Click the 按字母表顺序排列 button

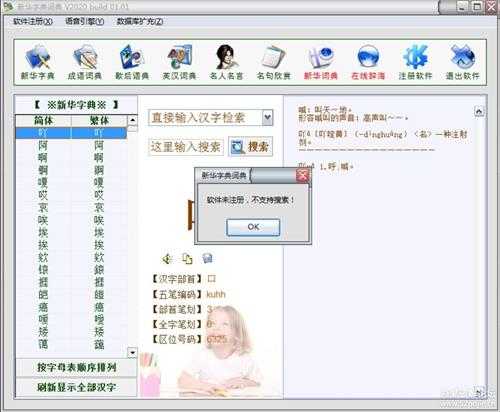(76, 368)
